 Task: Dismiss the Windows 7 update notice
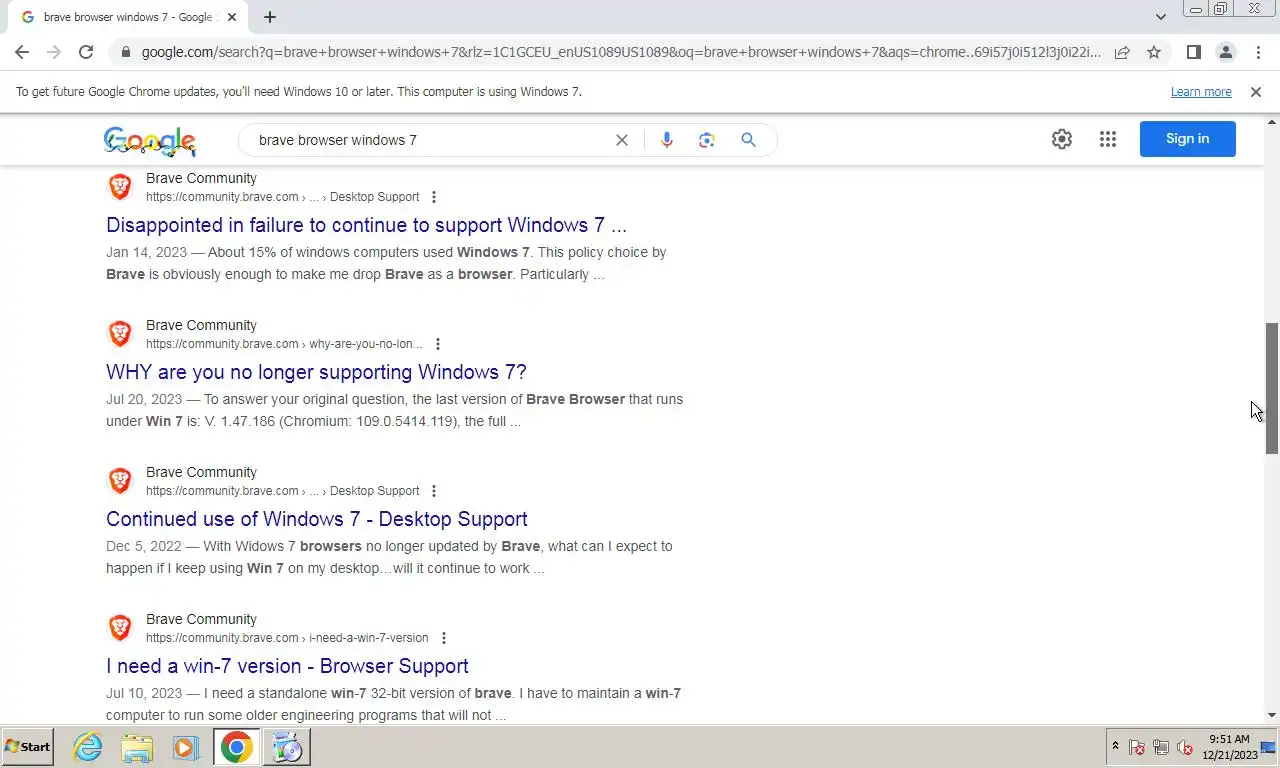coord(1256,92)
